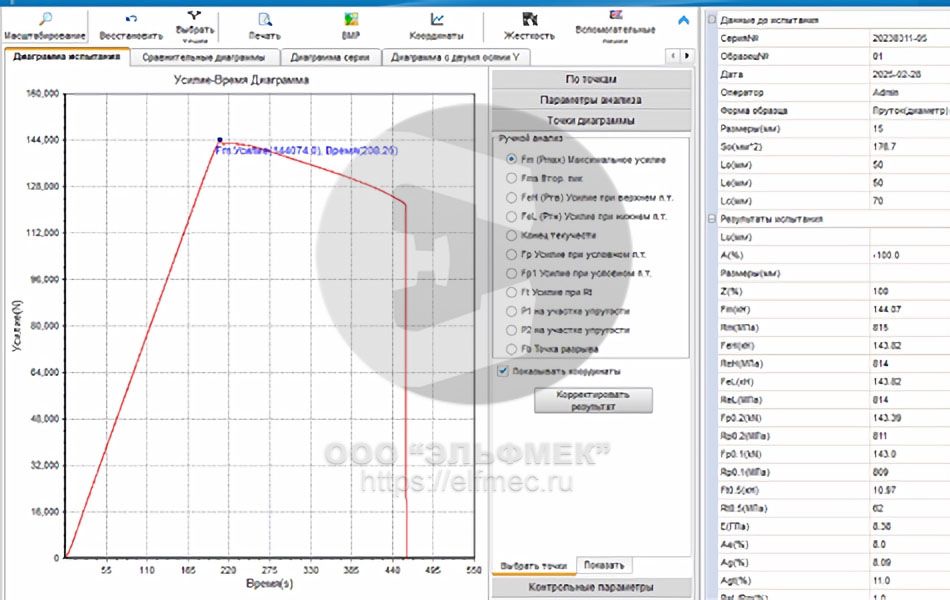
Task: Switch to the Выбрать точки bottom tab
Action: click(x=533, y=565)
